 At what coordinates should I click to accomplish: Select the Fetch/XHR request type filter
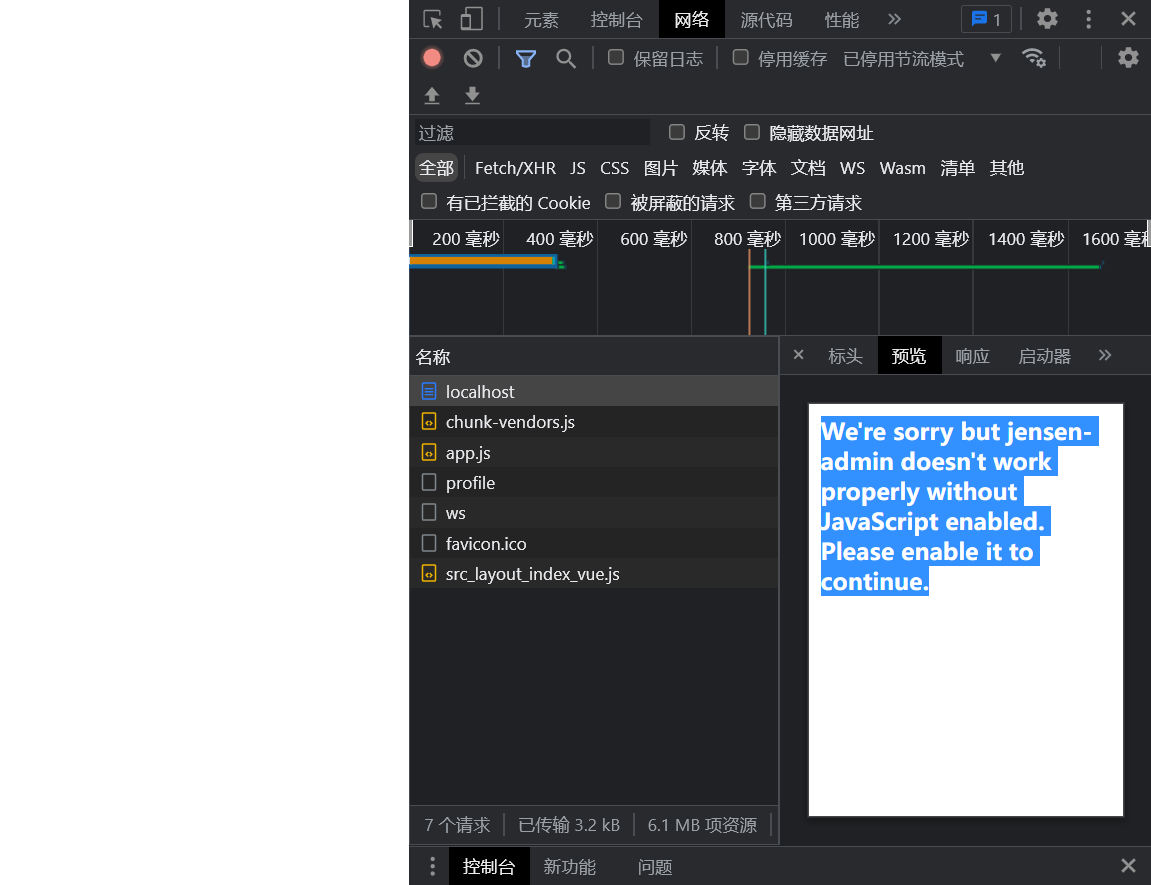515,168
